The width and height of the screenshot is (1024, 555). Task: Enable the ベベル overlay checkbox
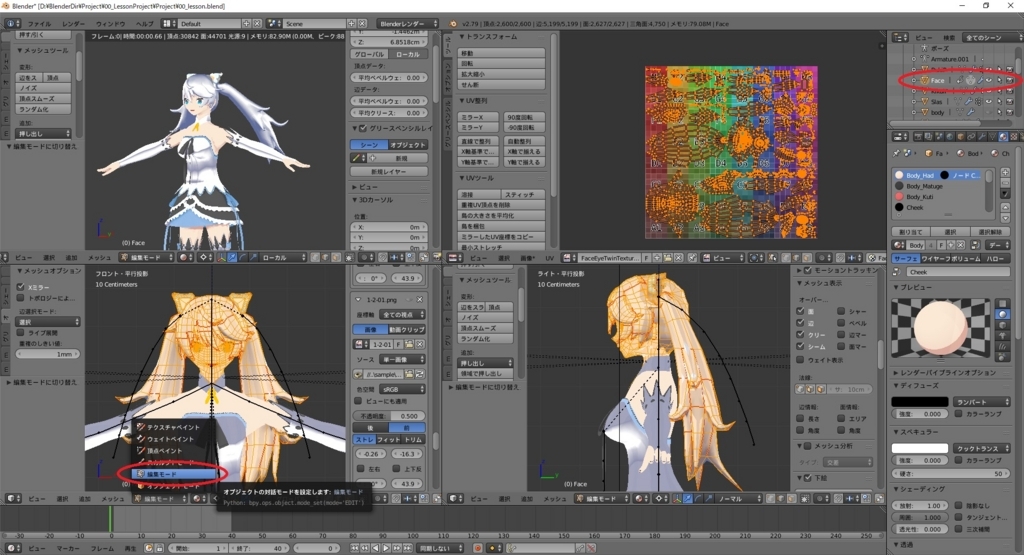click(840, 323)
